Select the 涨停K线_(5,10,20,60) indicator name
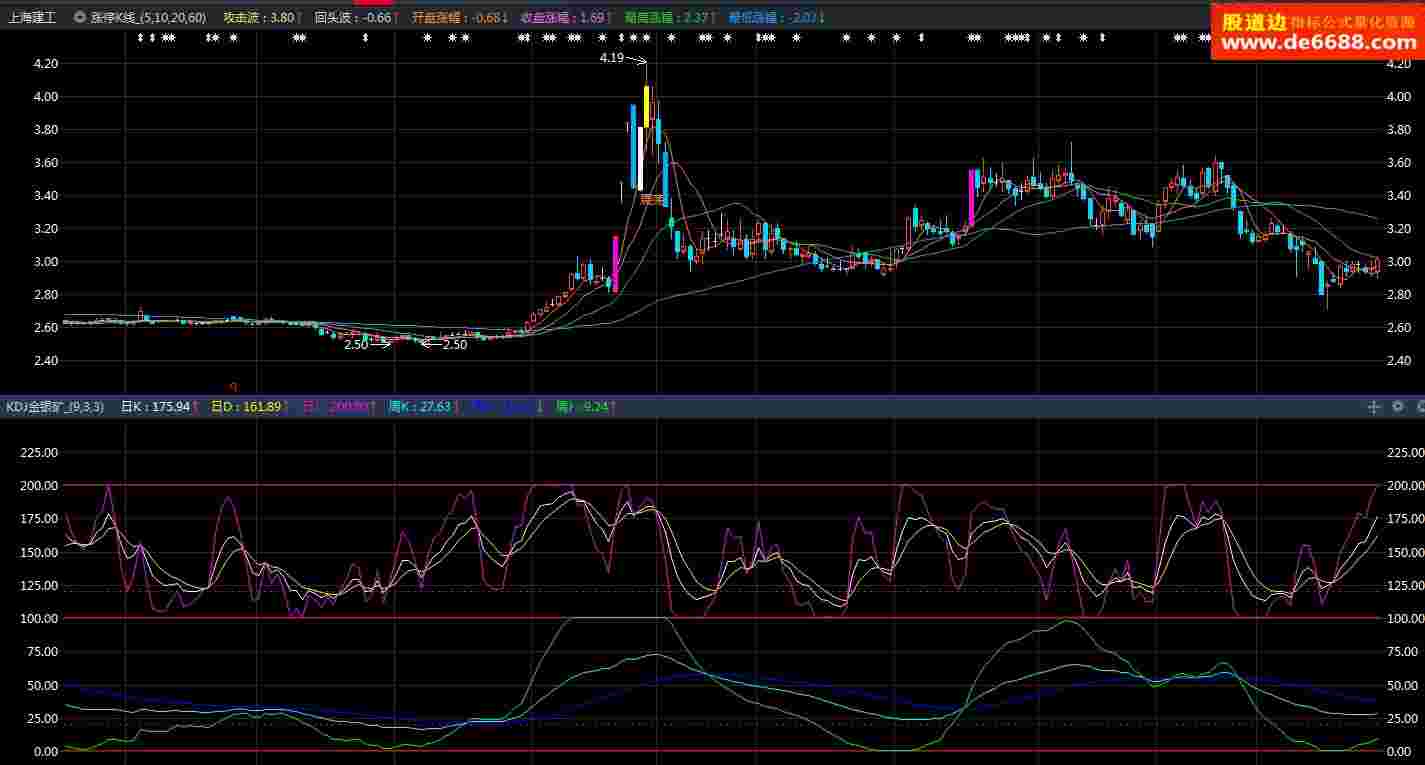The width and height of the screenshot is (1425, 765). pyautogui.click(x=147, y=18)
